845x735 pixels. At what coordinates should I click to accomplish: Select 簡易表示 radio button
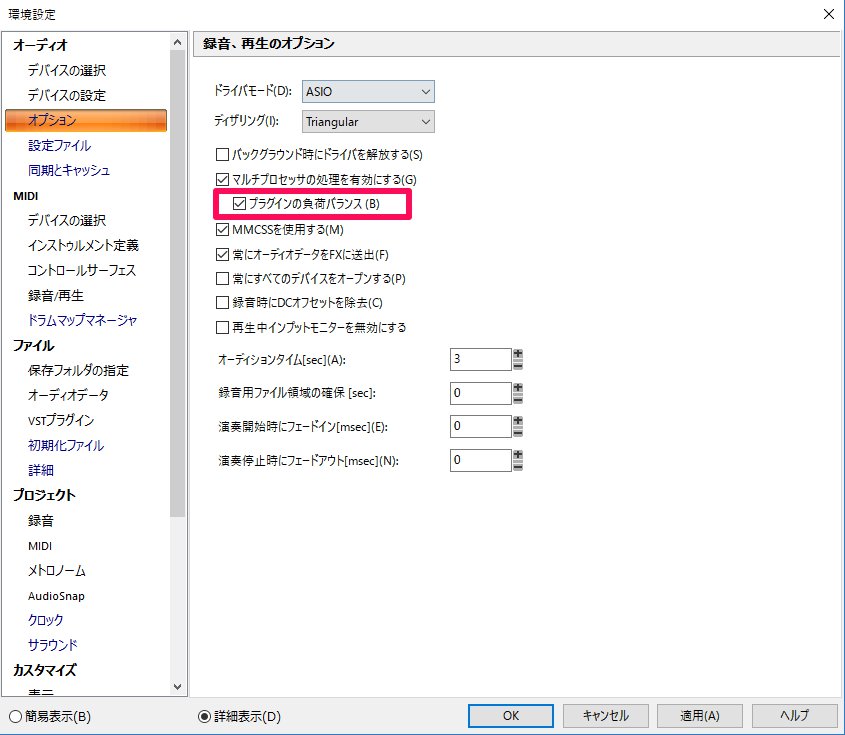tap(15, 716)
